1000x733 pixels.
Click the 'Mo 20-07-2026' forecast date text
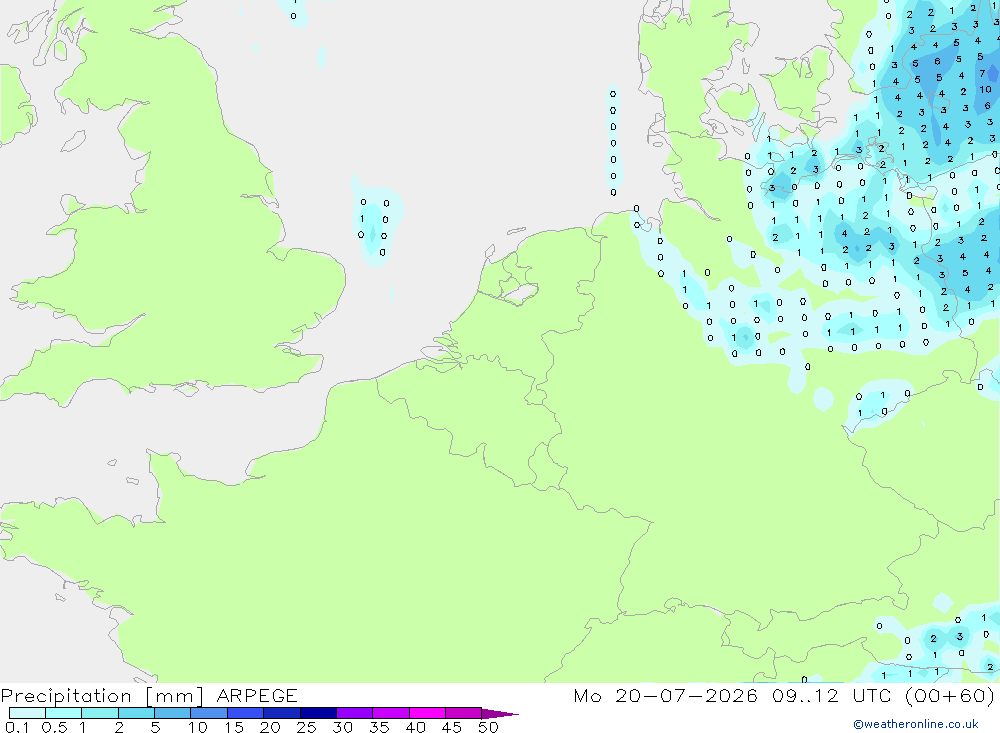[666, 696]
